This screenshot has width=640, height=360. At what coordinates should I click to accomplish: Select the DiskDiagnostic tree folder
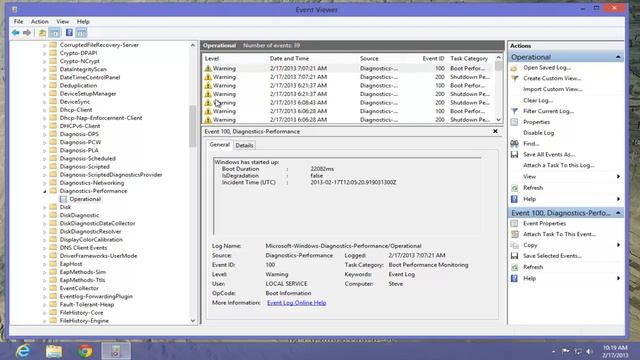(79, 216)
